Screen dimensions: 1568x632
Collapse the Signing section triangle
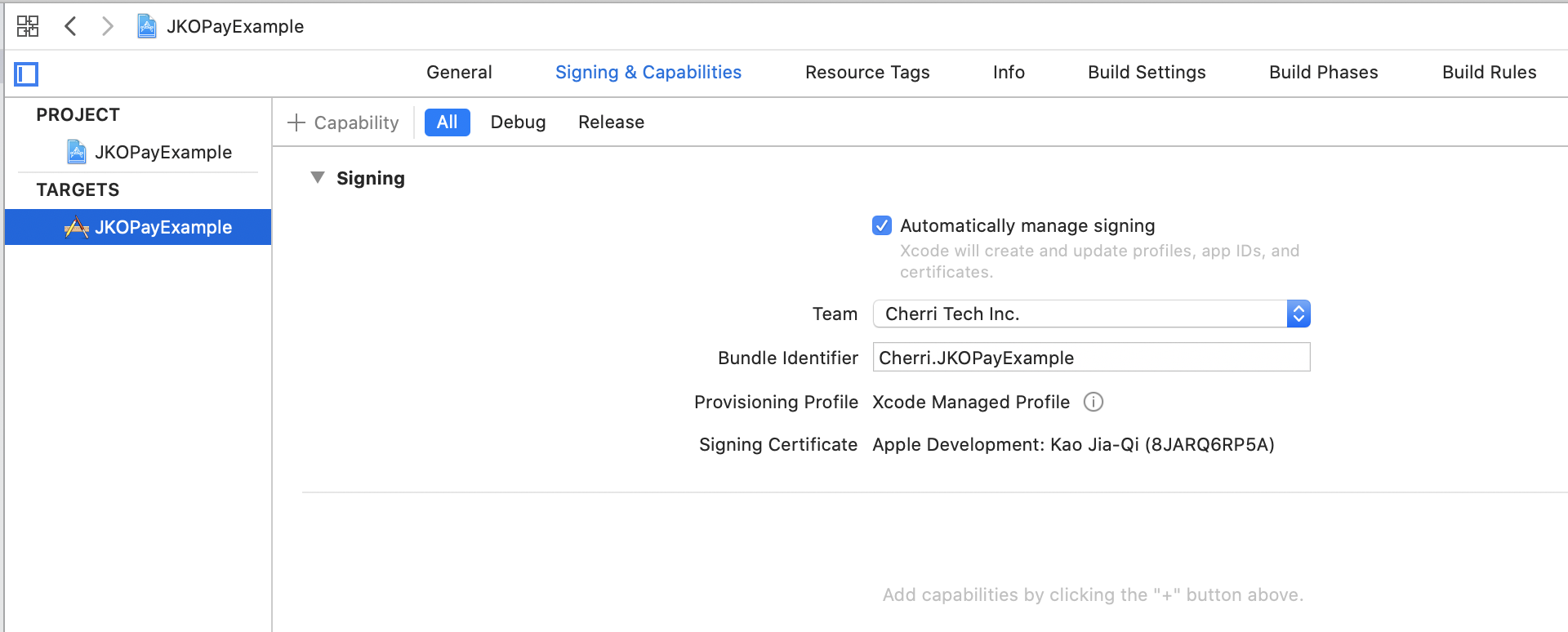tap(318, 178)
